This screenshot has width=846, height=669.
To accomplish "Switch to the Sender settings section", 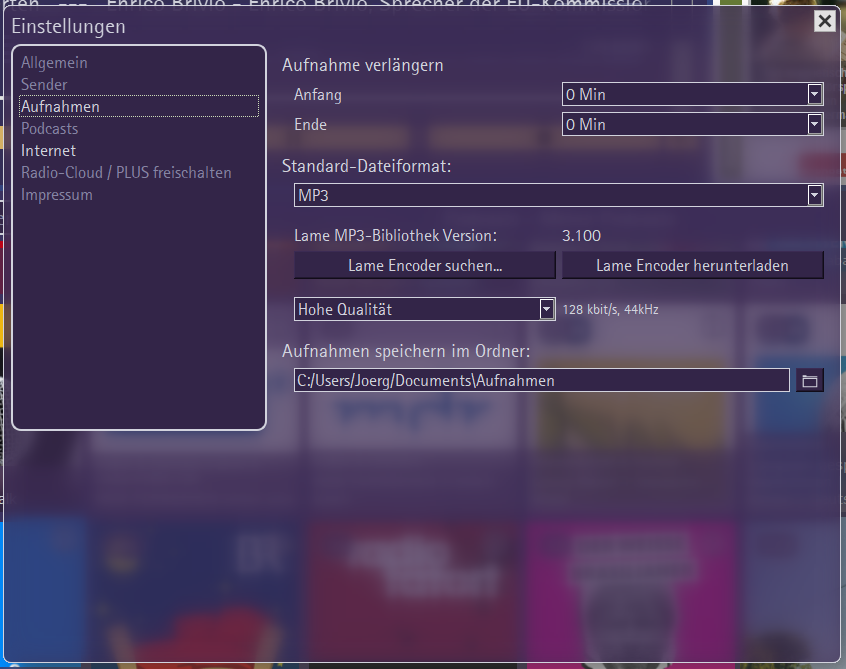I will coord(44,85).
